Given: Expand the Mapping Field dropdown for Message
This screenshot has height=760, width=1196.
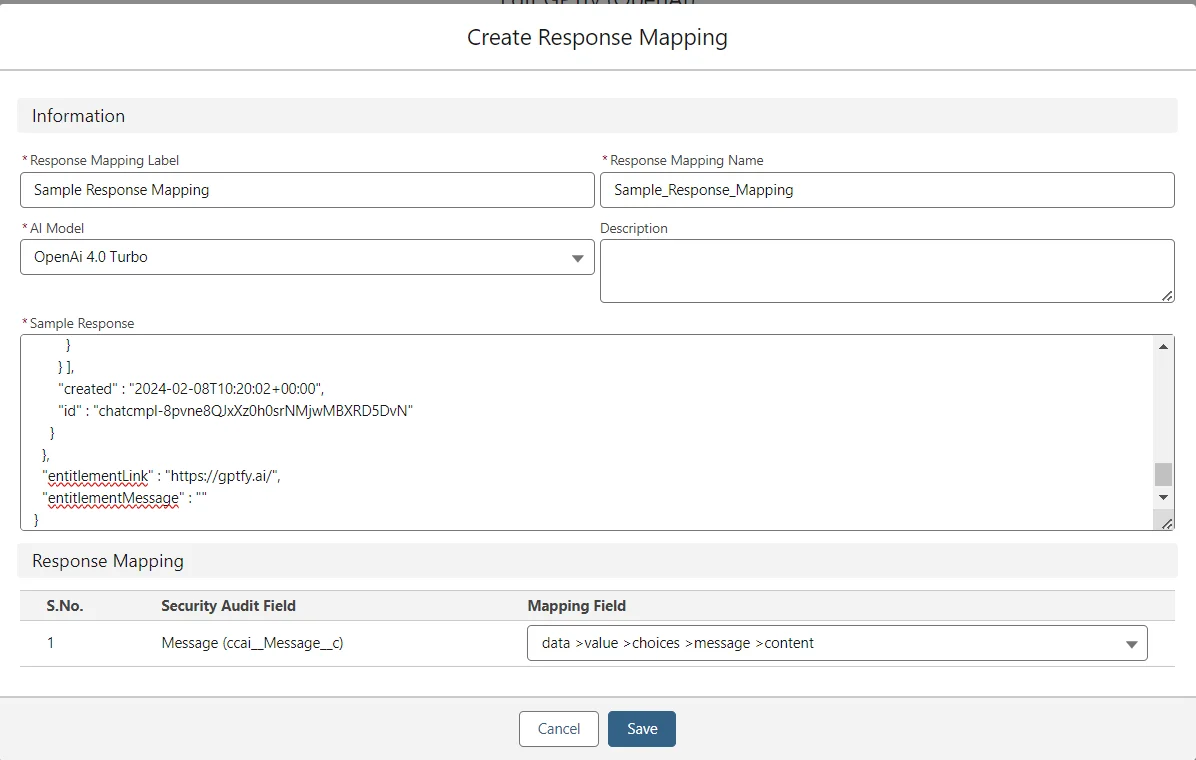Looking at the screenshot, I should (836, 644).
